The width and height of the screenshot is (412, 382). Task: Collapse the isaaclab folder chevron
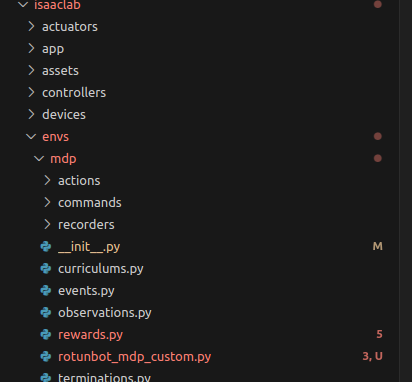coord(23,4)
